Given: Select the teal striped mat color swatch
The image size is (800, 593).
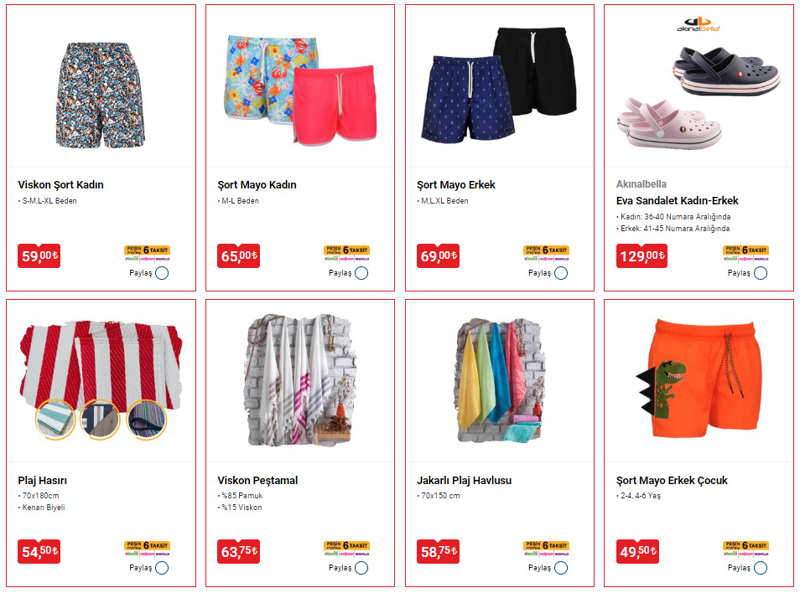Looking at the screenshot, I should pyautogui.click(x=55, y=419).
